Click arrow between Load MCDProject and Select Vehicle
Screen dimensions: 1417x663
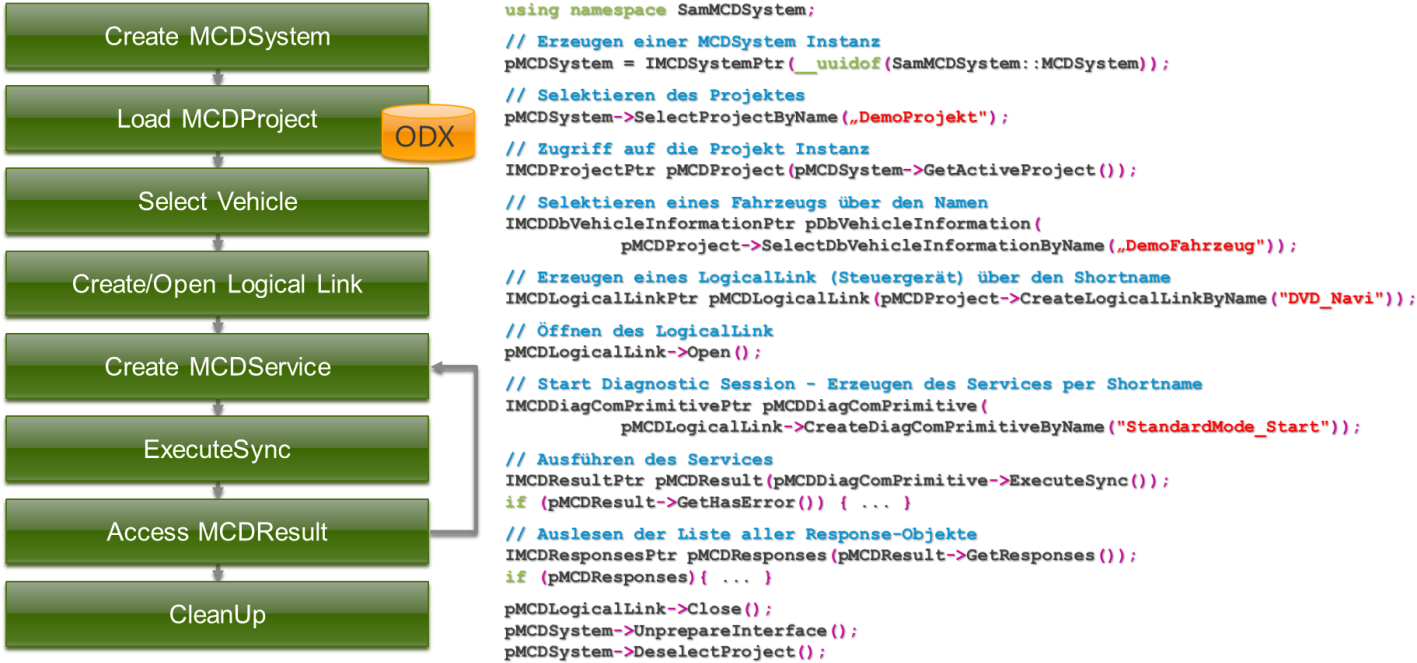(217, 161)
